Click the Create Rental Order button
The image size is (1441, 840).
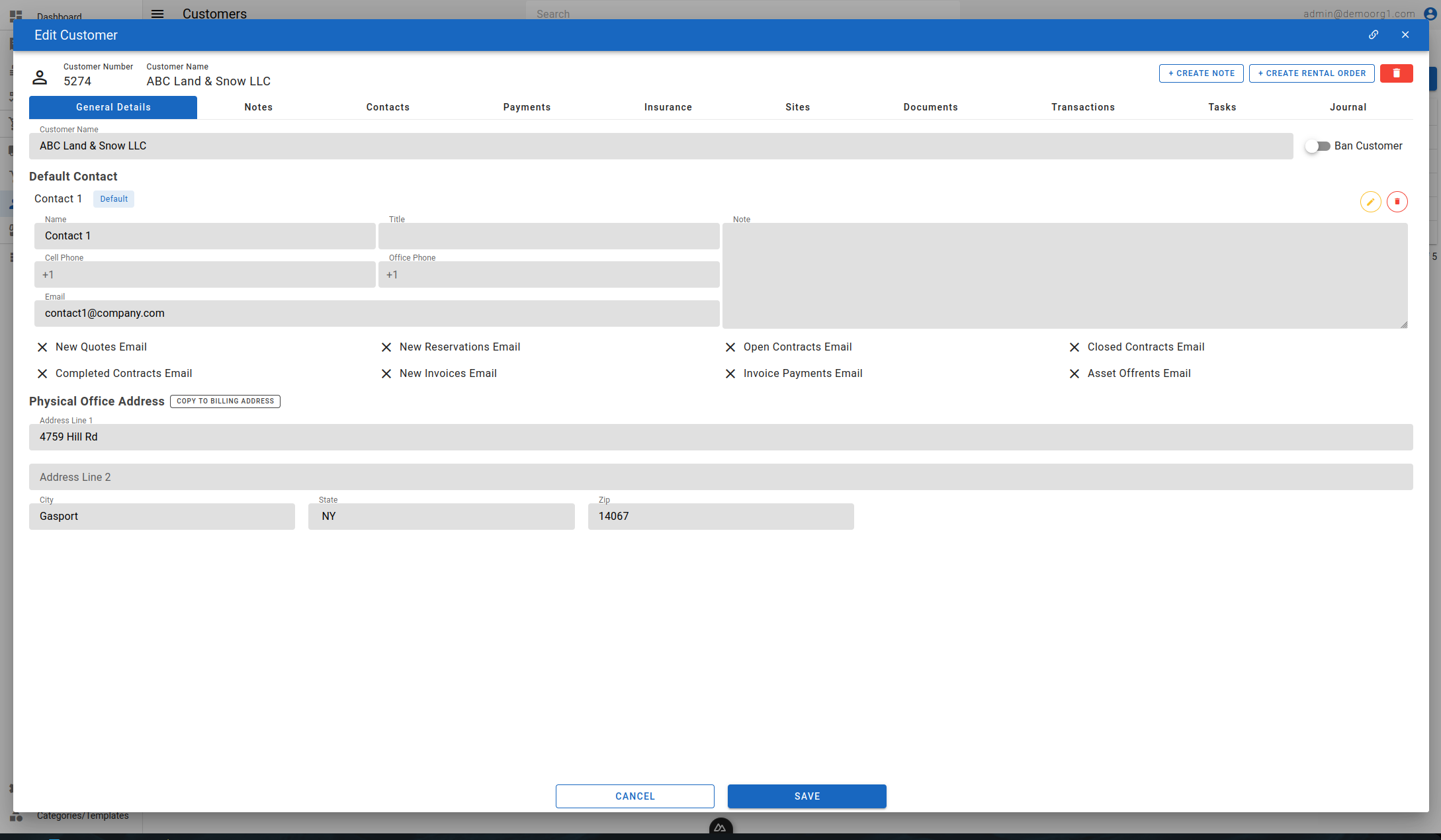tap(1312, 73)
